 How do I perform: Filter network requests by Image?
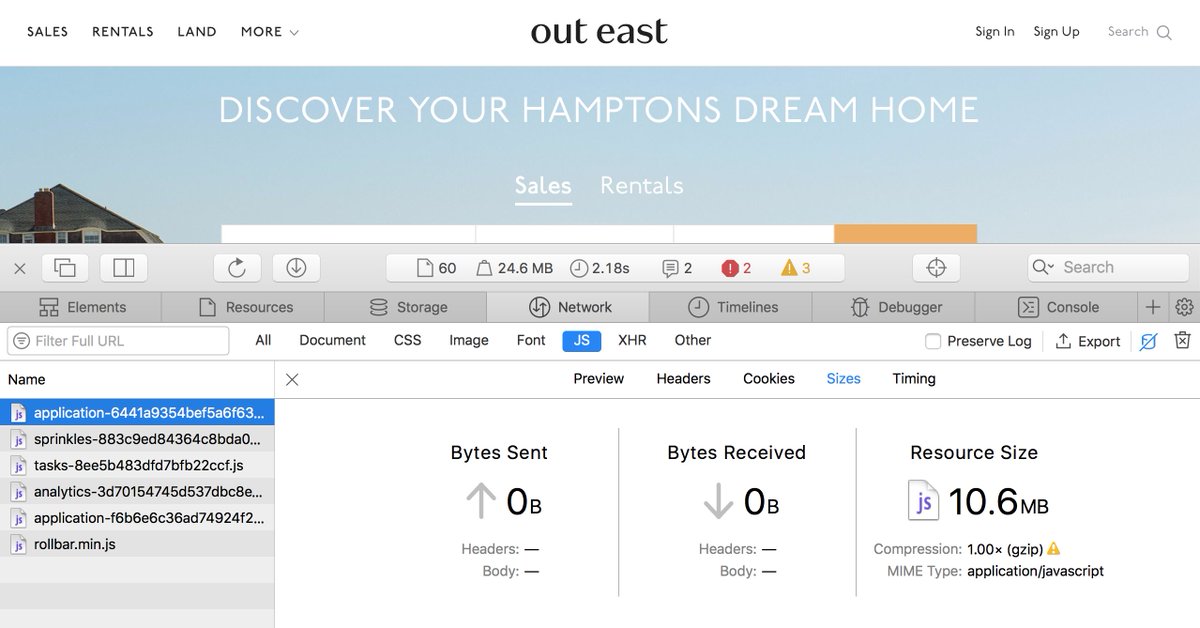click(x=469, y=341)
